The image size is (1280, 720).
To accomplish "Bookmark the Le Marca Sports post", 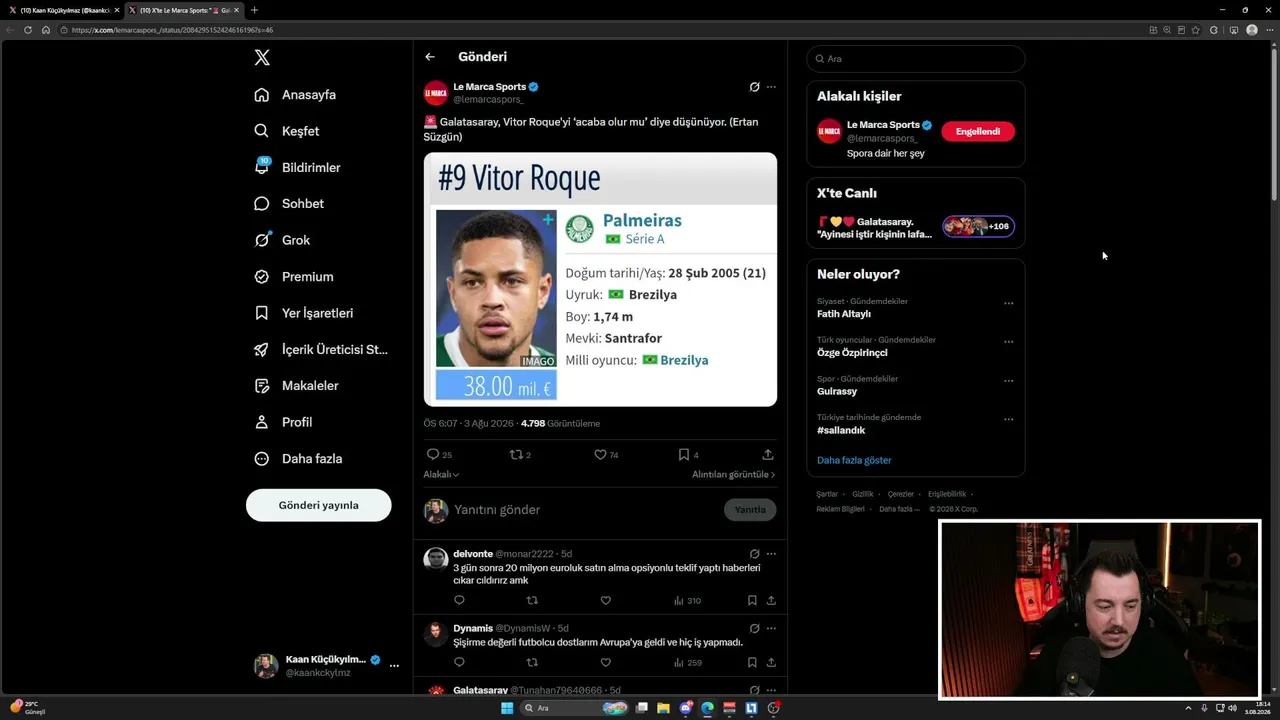I will [x=684, y=454].
